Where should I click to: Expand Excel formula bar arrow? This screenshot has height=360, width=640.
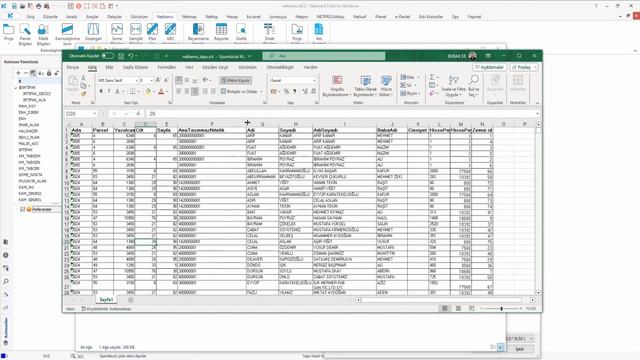coord(538,113)
